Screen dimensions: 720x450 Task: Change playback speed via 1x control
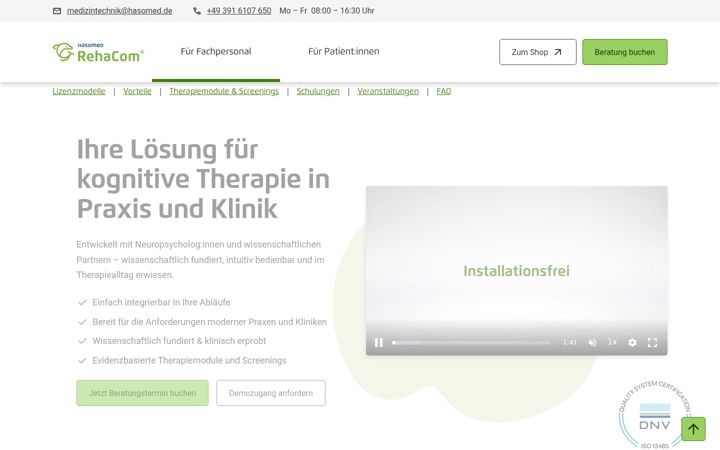612,342
